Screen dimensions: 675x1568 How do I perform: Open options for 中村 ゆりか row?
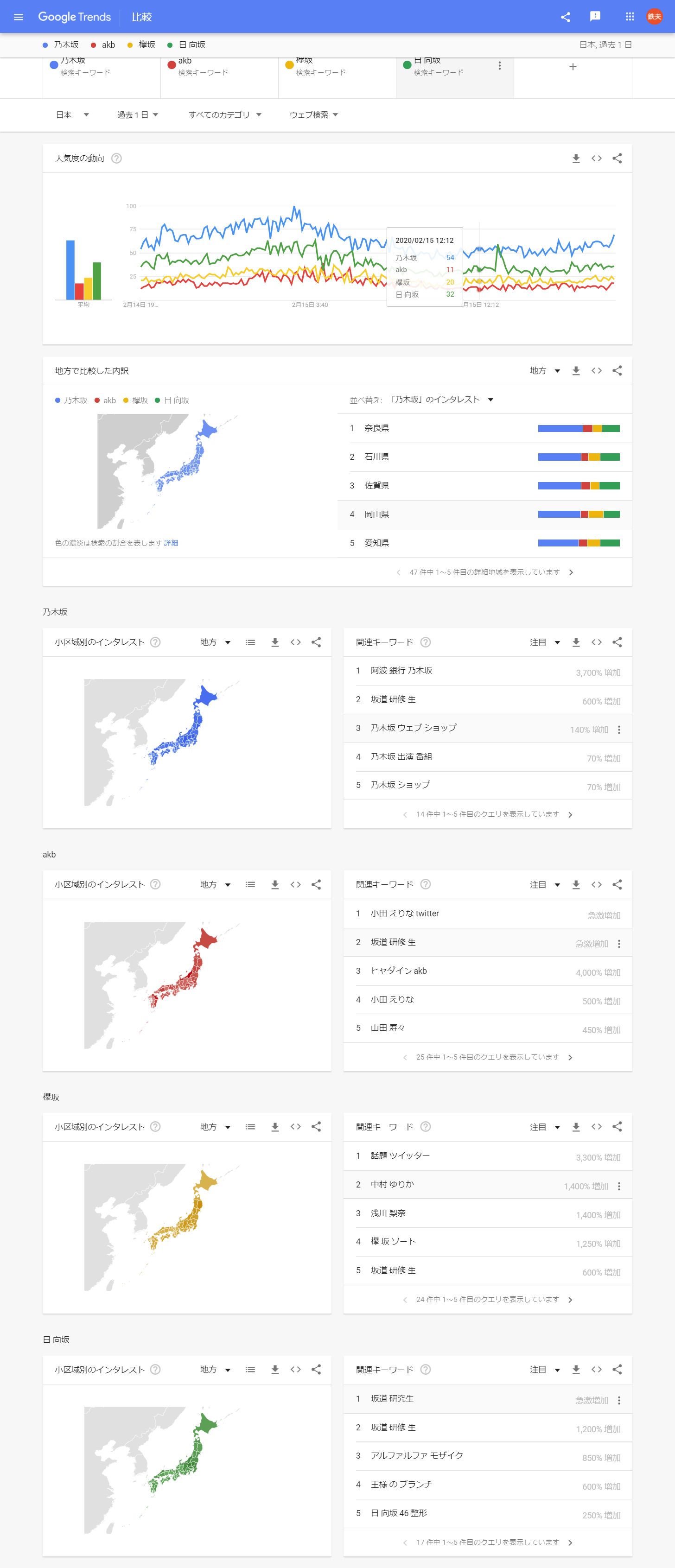tap(619, 1187)
